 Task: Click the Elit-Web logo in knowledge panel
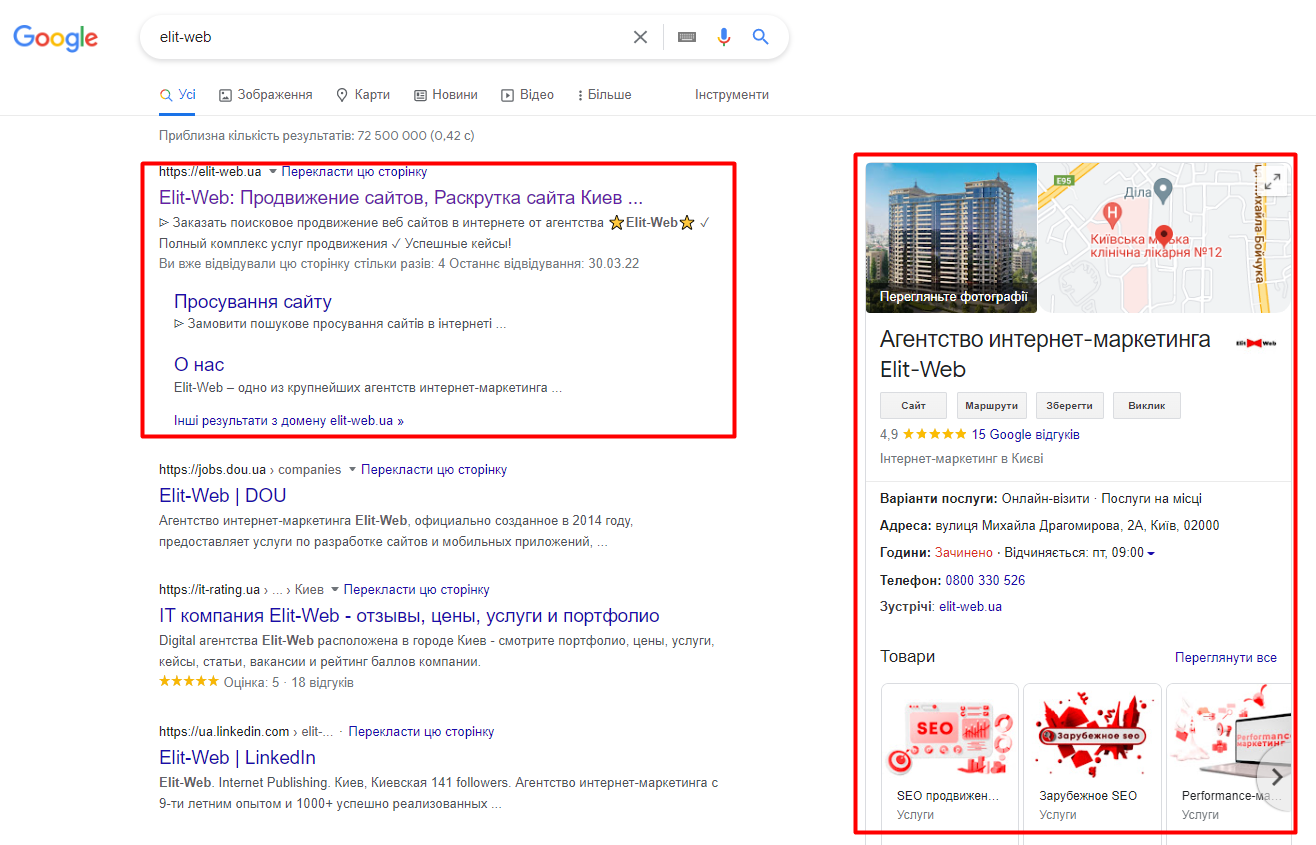coord(1256,343)
